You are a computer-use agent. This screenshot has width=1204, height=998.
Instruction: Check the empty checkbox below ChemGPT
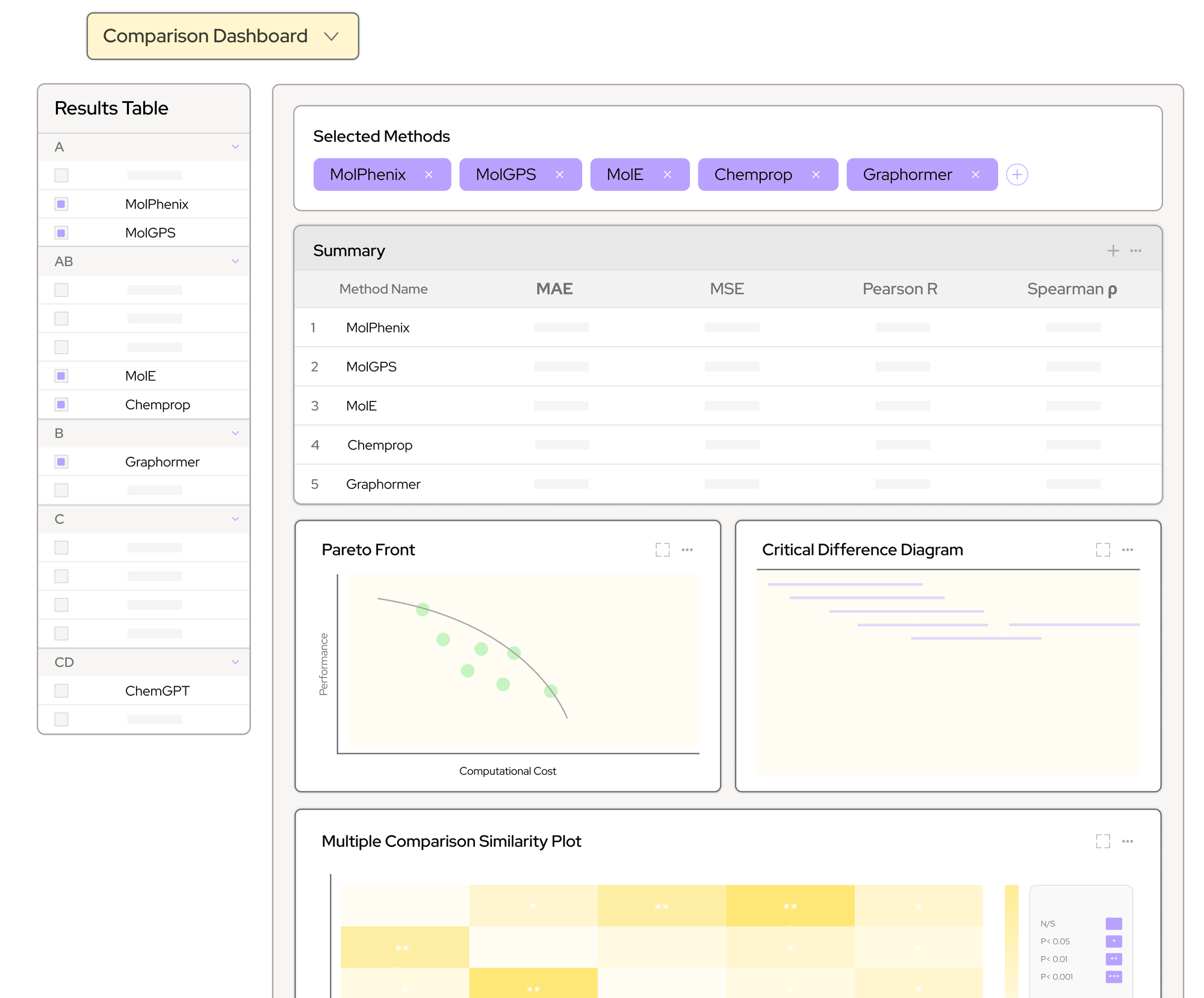61,719
